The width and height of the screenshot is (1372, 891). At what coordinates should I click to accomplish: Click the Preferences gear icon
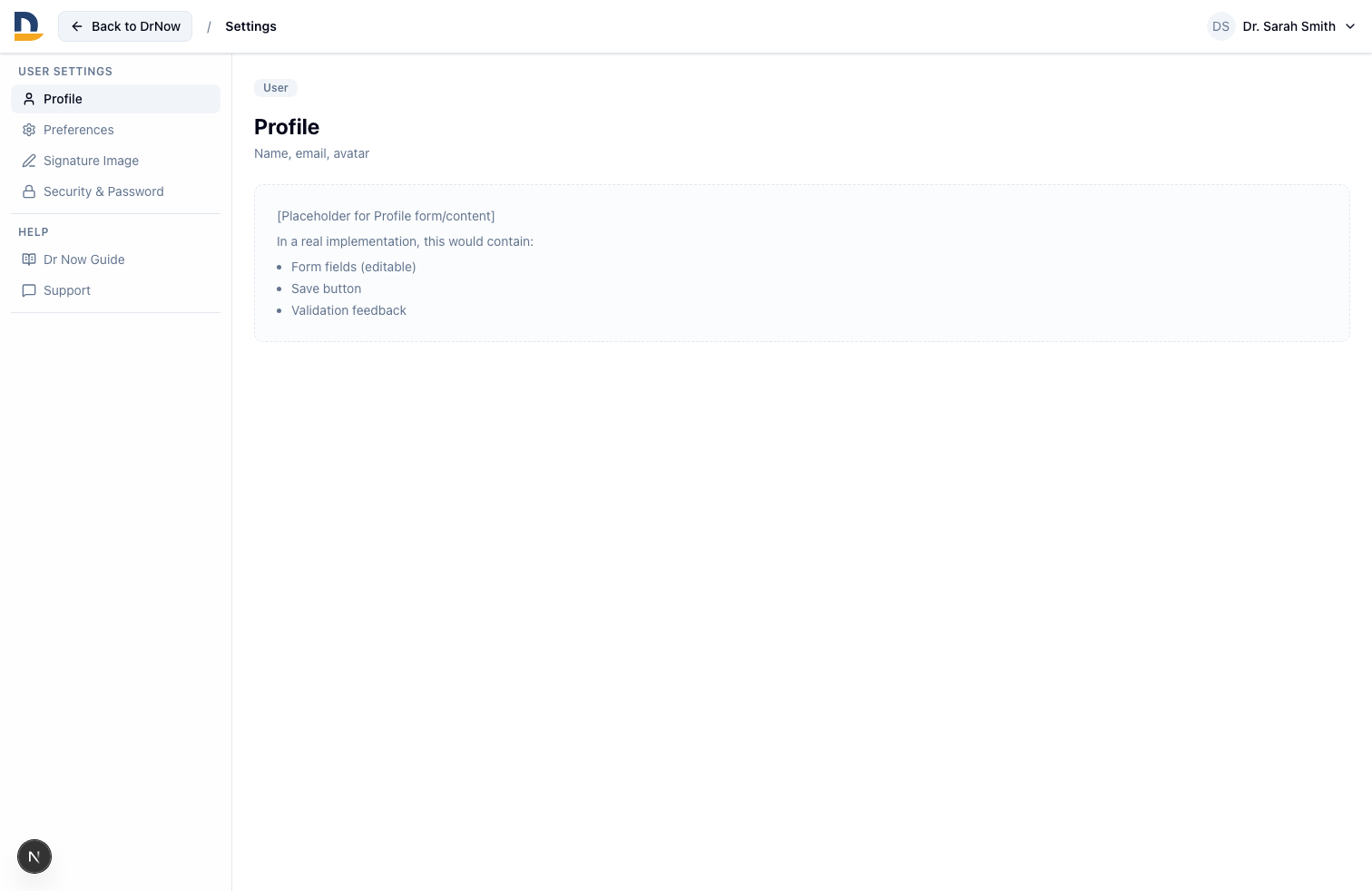pyautogui.click(x=29, y=130)
